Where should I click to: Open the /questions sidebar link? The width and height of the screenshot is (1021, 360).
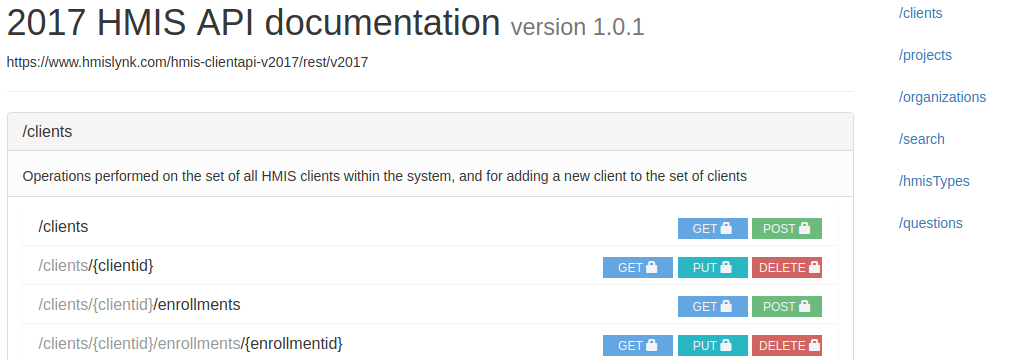[x=930, y=223]
